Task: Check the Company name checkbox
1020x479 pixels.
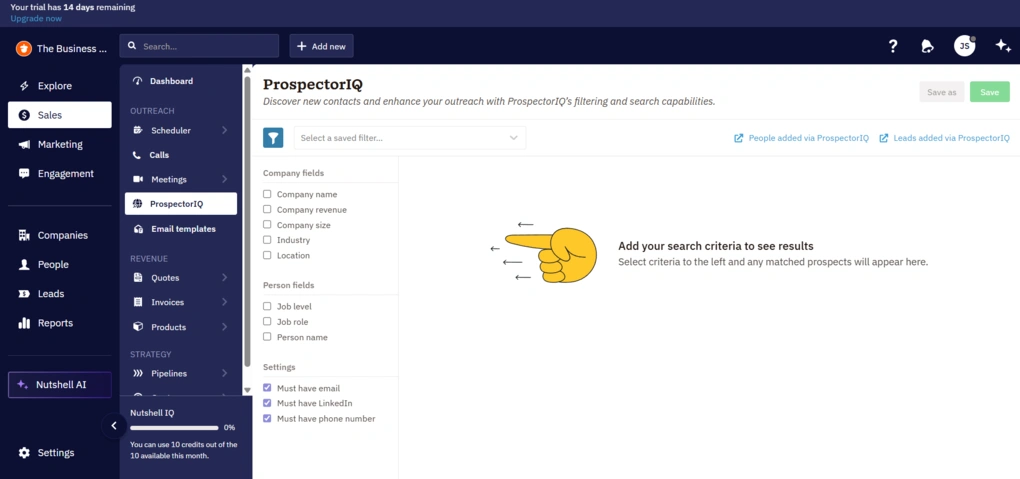Action: tap(267, 194)
